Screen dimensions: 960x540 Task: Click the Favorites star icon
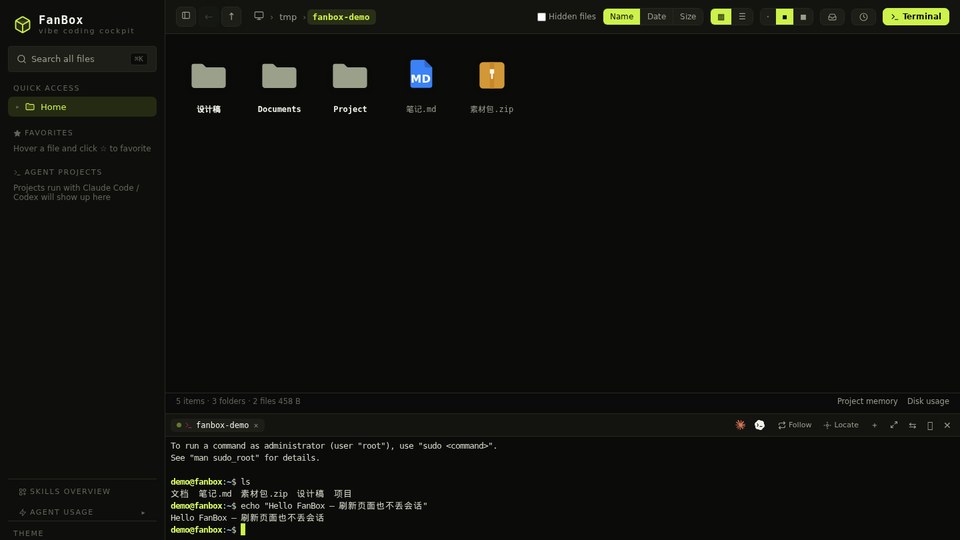pos(17,133)
